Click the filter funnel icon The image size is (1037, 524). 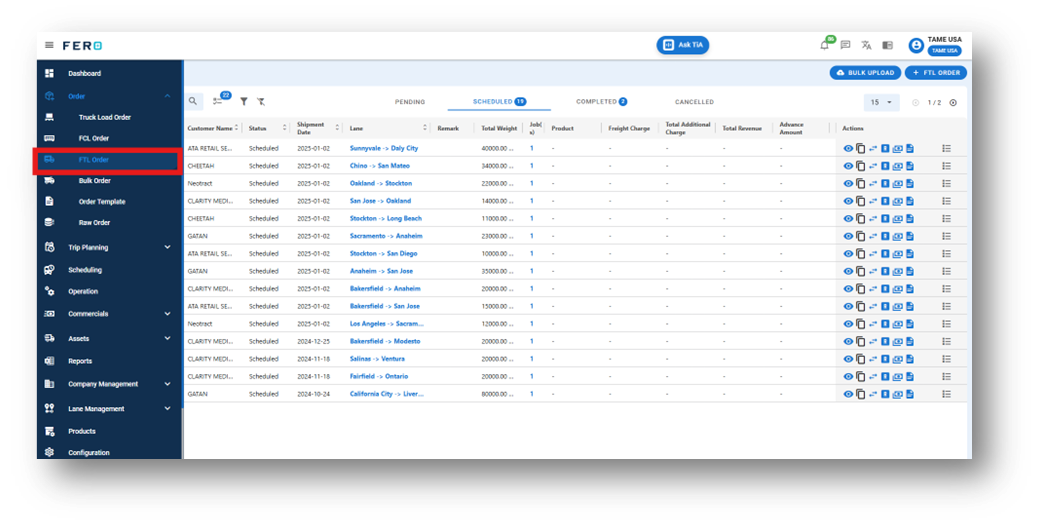244,101
